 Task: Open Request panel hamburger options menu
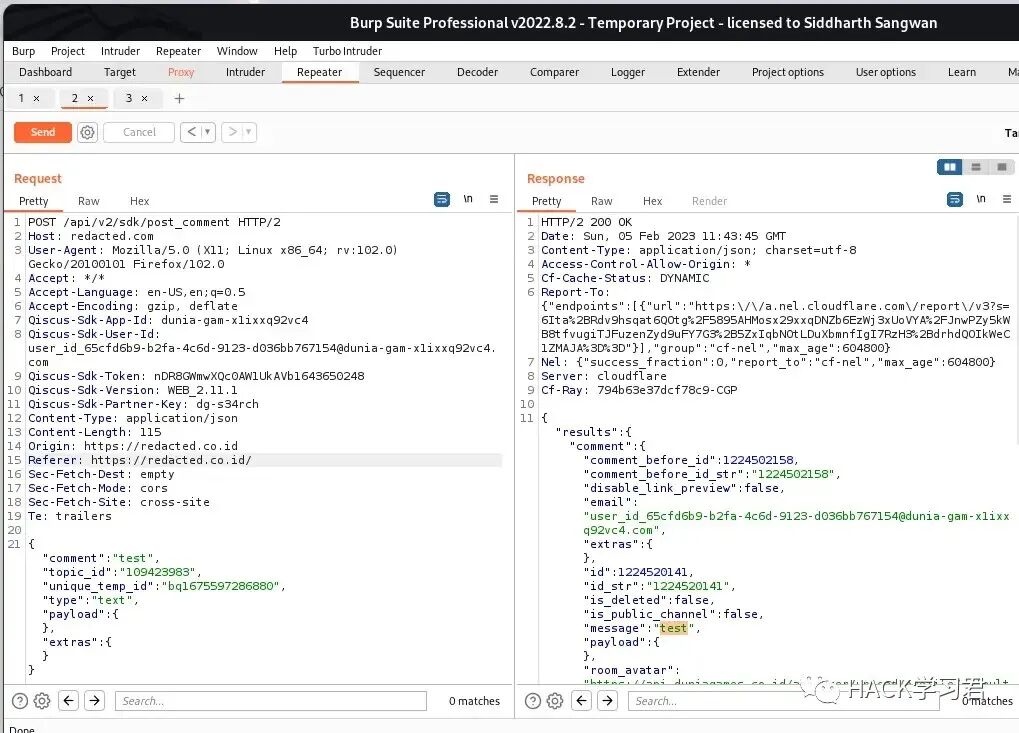(x=494, y=199)
